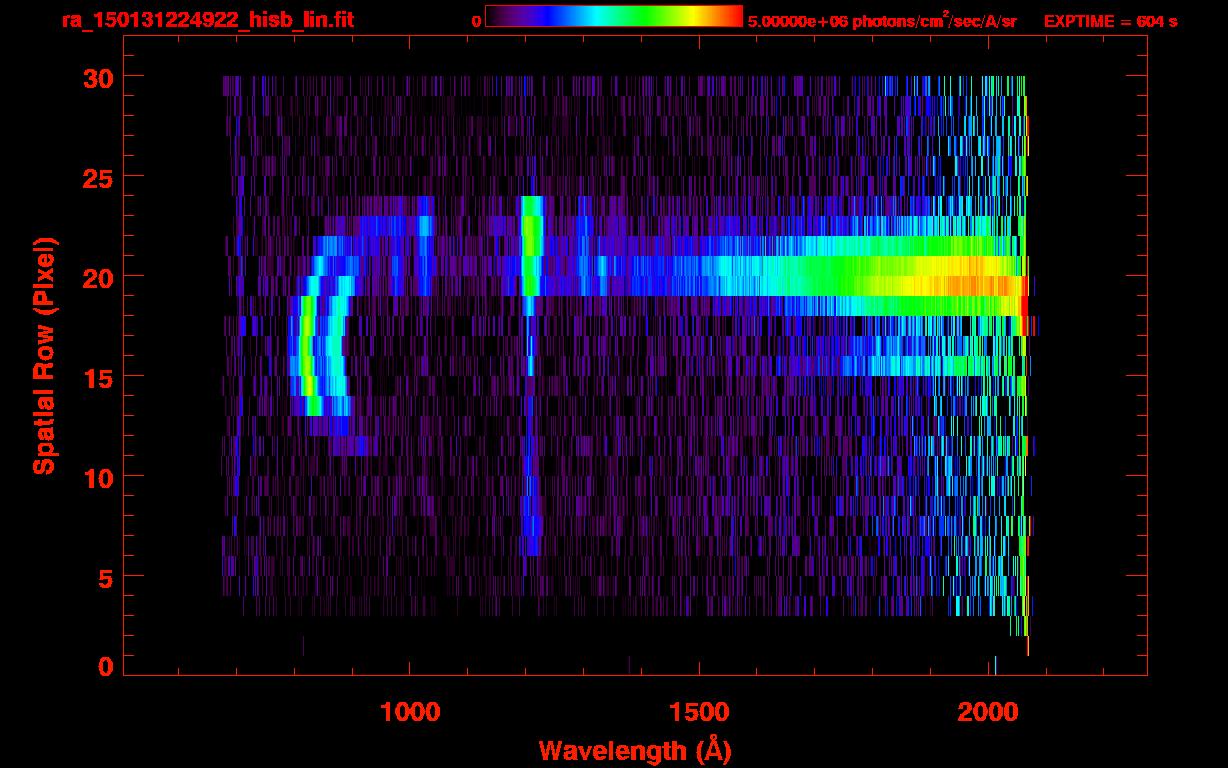
Task: Click the Spatial Row (Pixel) axis title
Action: coord(44,355)
